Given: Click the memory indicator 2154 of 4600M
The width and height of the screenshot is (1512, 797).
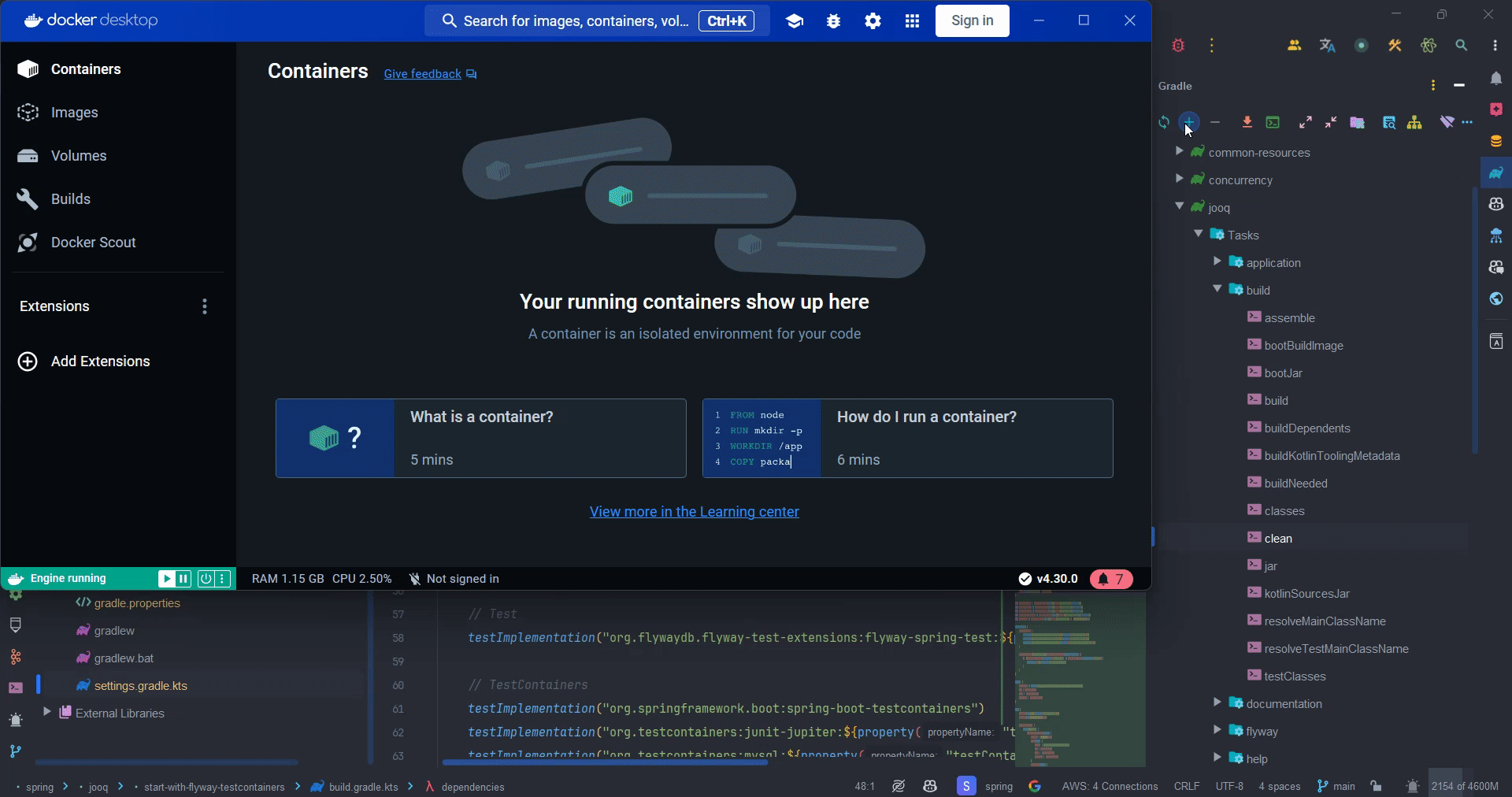Looking at the screenshot, I should [1465, 786].
